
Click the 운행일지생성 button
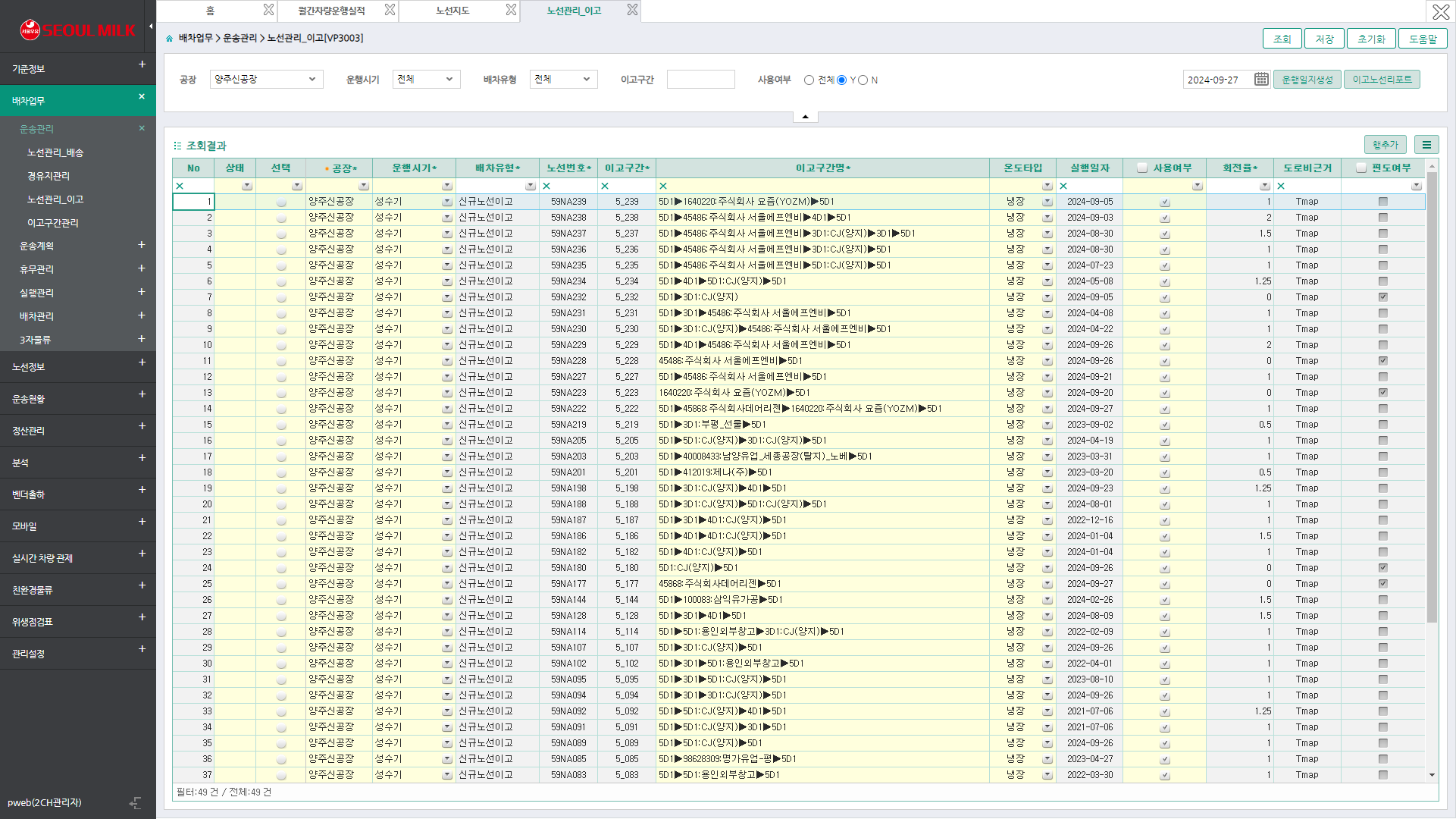coord(1307,79)
